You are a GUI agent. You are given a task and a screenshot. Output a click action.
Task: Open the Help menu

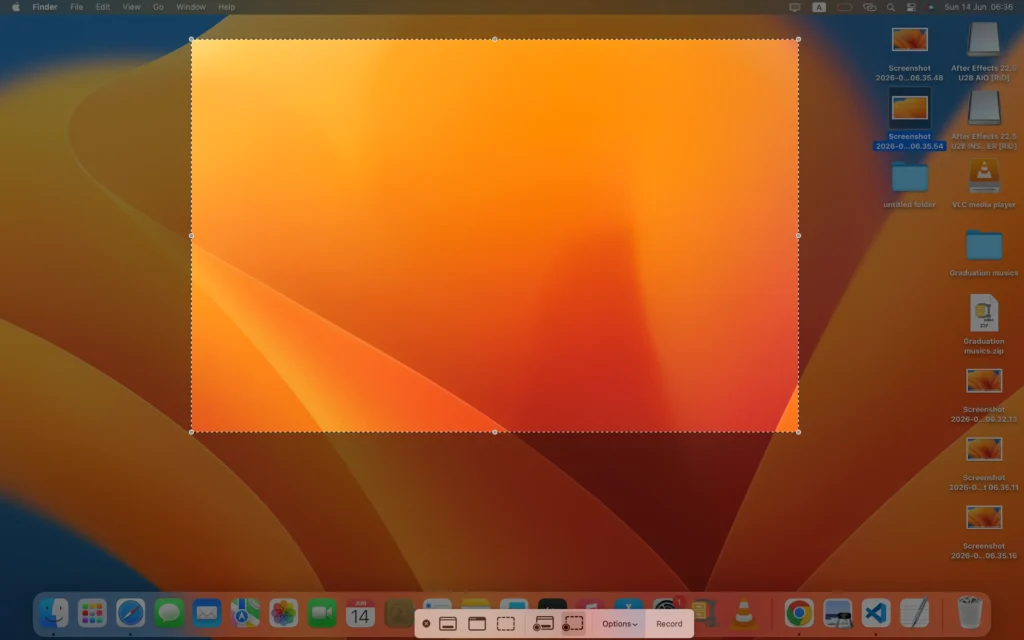[x=227, y=7]
